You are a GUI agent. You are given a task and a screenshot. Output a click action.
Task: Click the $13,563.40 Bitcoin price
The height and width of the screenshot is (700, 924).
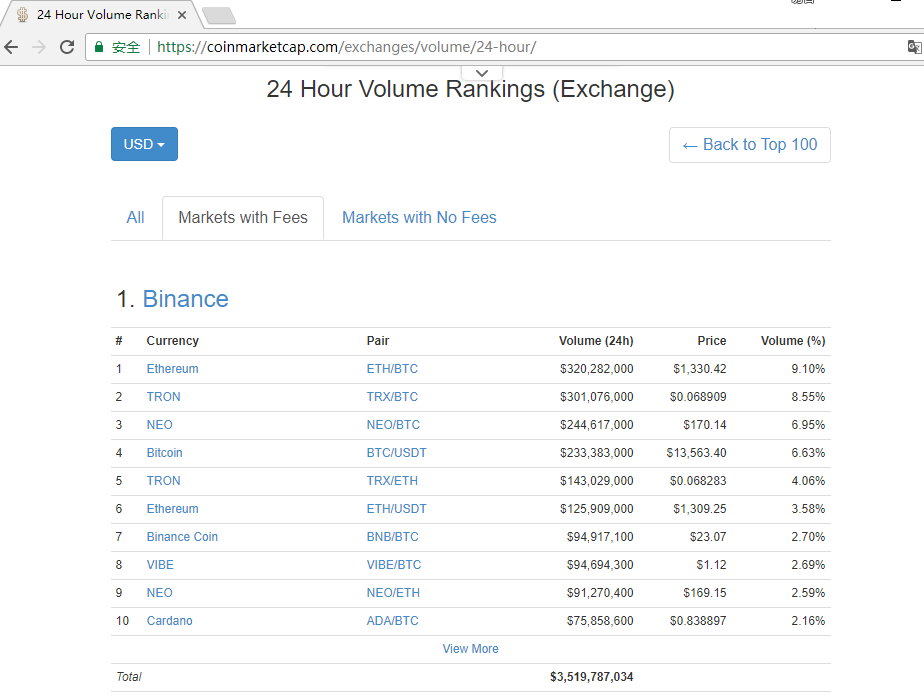point(697,453)
